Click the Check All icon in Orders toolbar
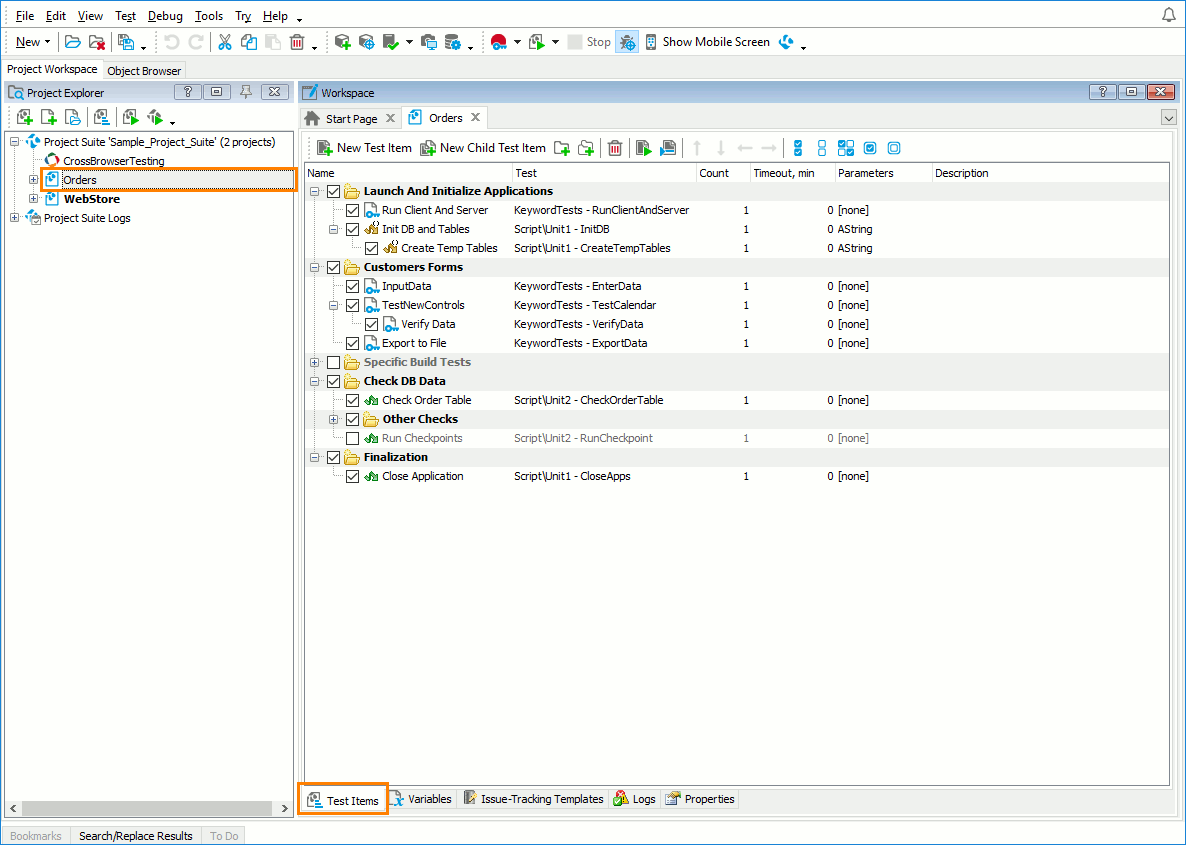The height and width of the screenshot is (845, 1186). 798,148
